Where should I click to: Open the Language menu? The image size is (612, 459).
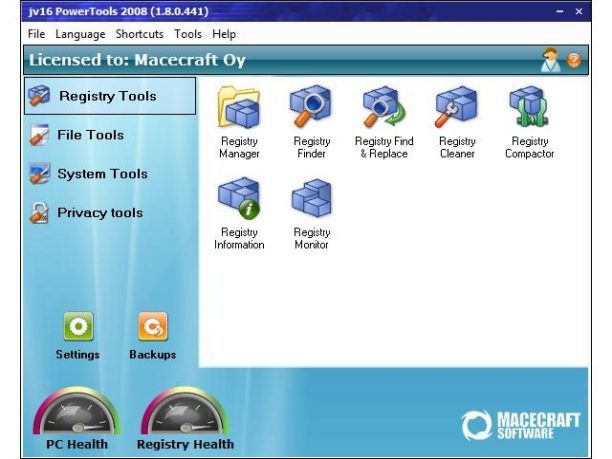(x=80, y=34)
